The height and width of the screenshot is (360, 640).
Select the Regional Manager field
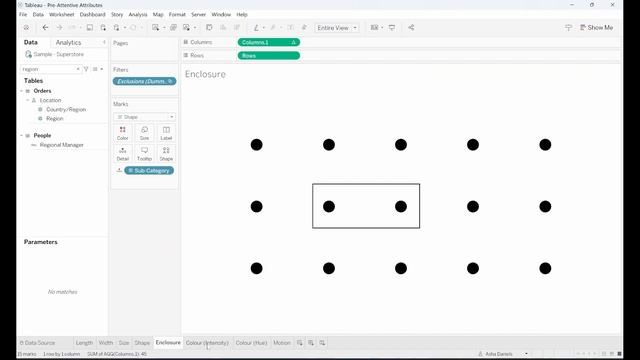pos(62,145)
